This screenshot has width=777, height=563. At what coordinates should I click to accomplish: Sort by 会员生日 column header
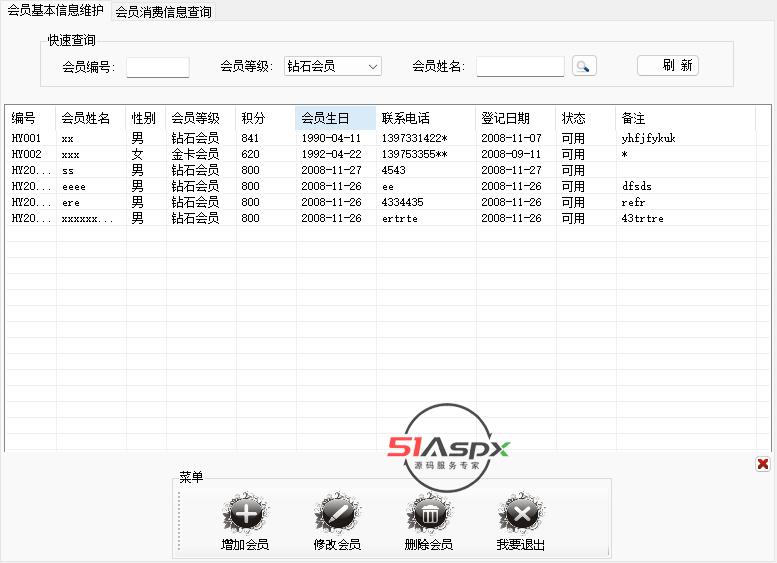click(x=335, y=118)
